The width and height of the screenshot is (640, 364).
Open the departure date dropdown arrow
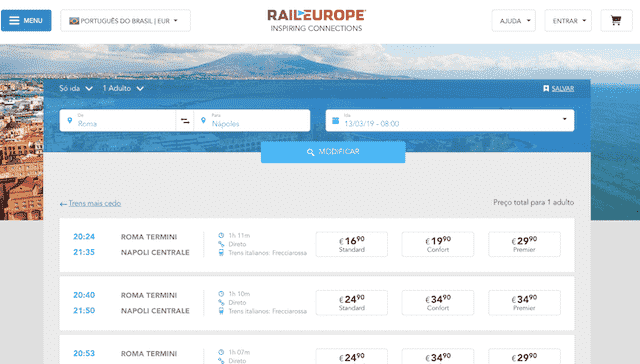click(564, 119)
